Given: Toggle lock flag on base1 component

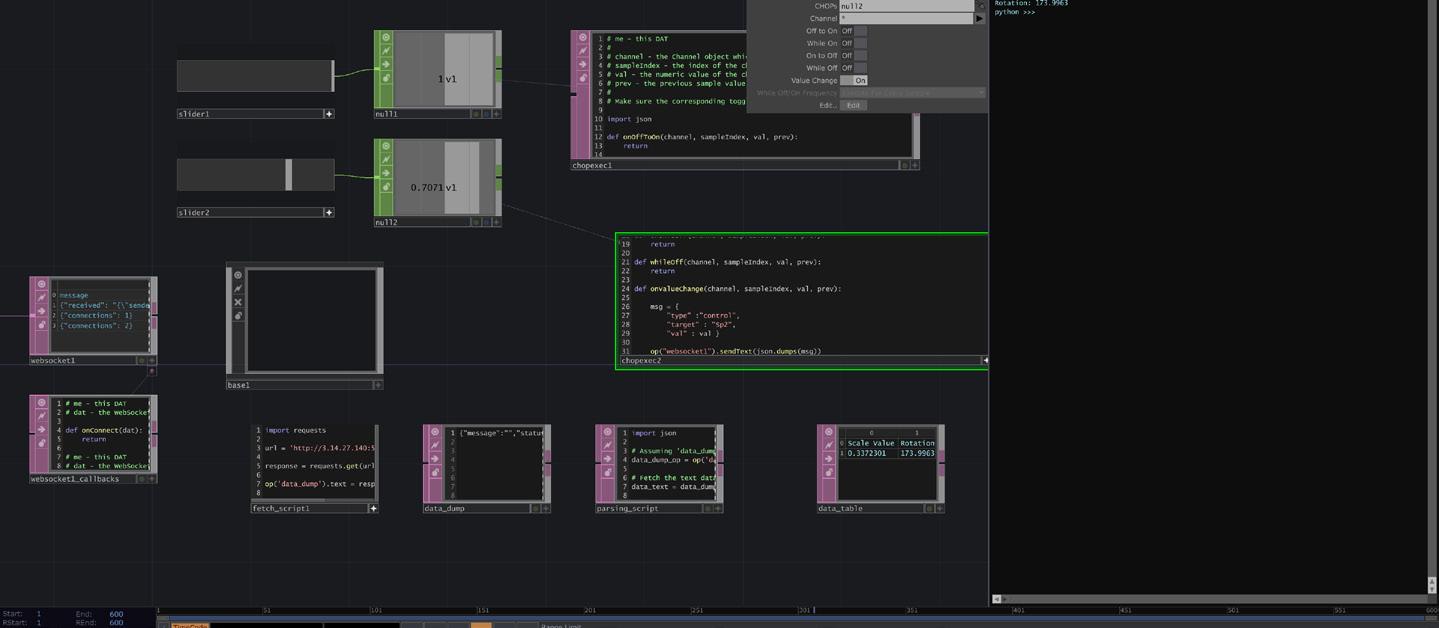Looking at the screenshot, I should [238, 316].
